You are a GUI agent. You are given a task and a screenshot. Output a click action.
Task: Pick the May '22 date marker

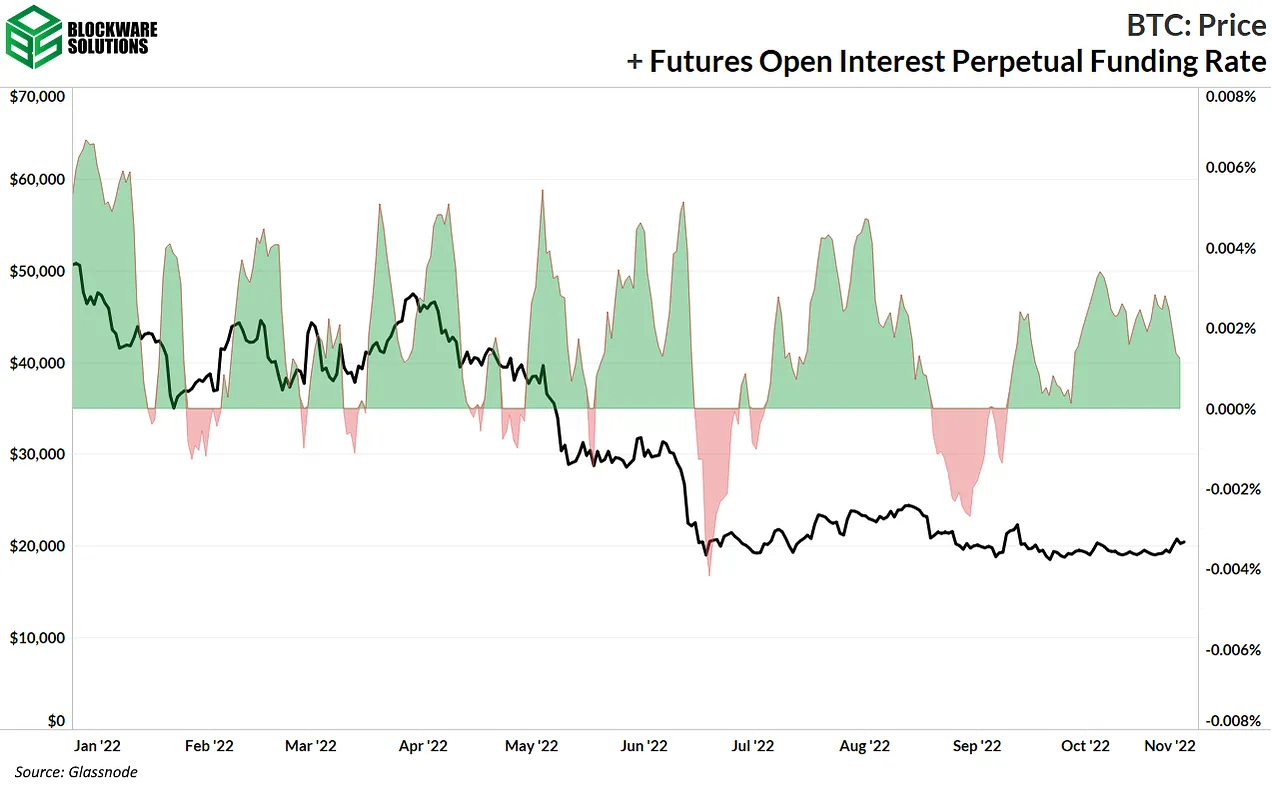(x=531, y=745)
